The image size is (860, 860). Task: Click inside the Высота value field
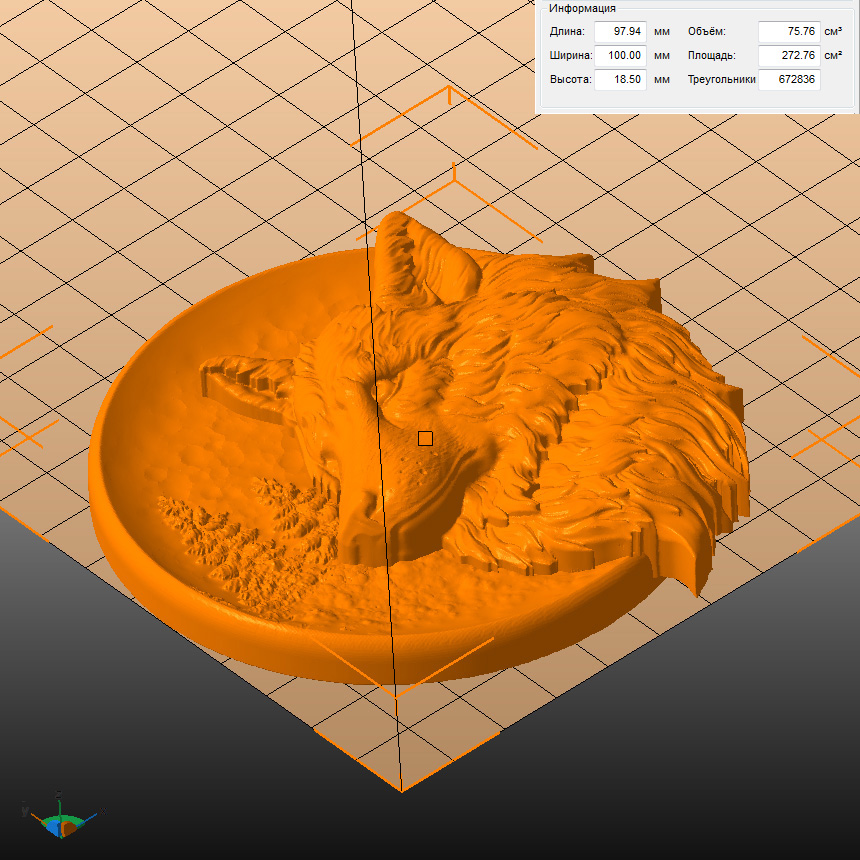pos(620,80)
